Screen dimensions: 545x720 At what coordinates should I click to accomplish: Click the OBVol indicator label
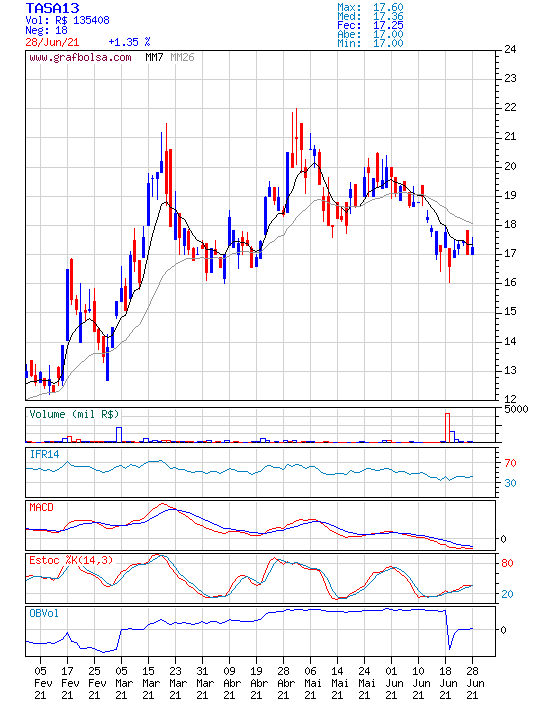pos(44,613)
